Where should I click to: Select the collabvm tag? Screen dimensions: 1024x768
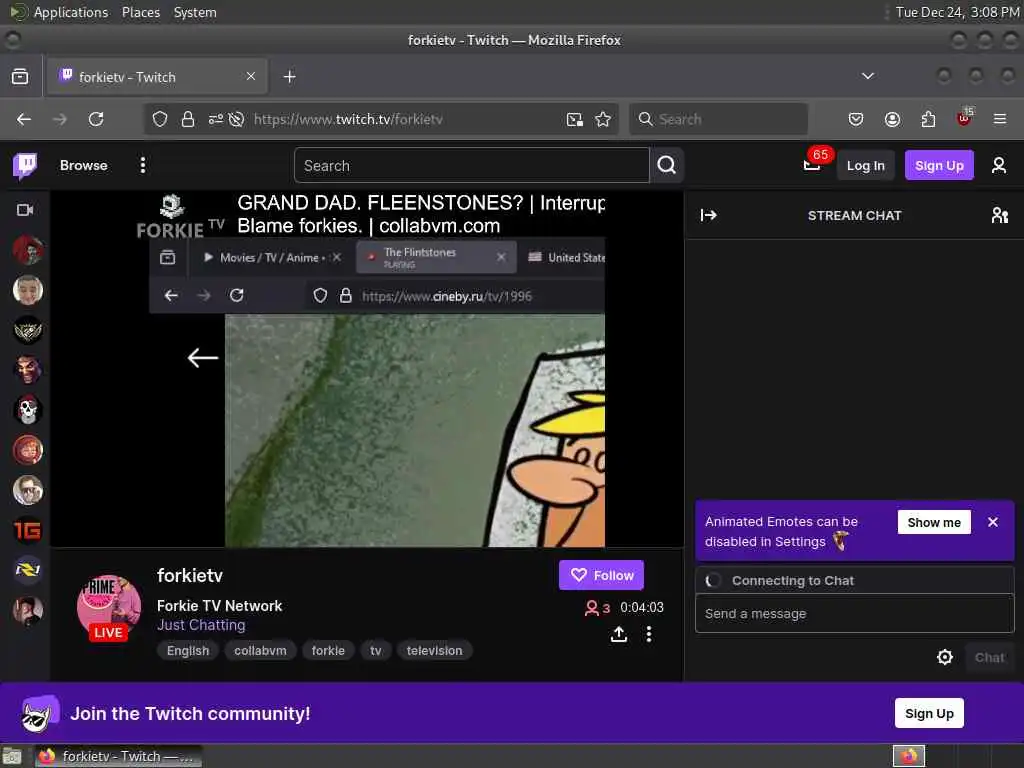click(x=260, y=650)
